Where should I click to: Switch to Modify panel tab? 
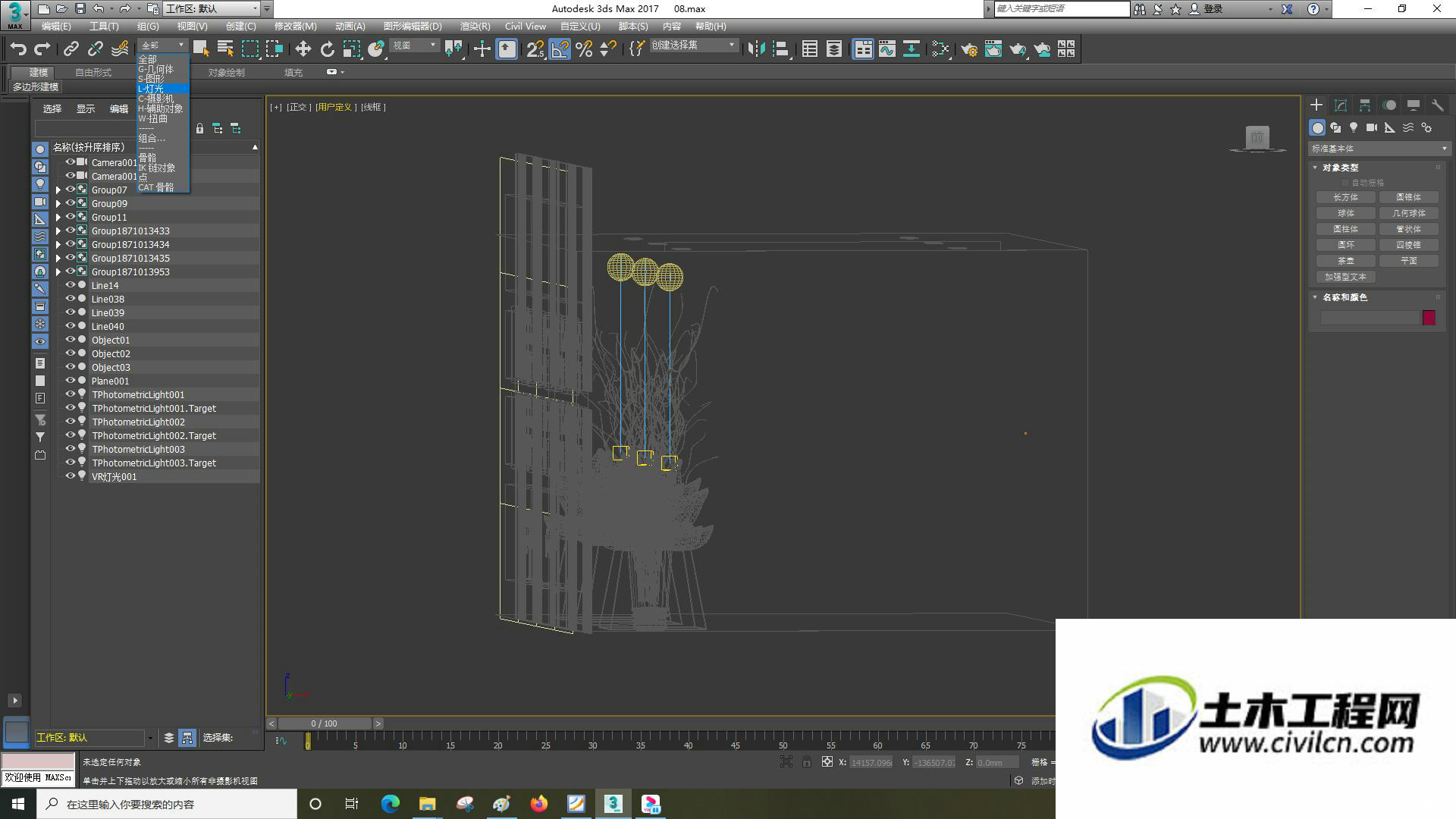pyautogui.click(x=1341, y=105)
